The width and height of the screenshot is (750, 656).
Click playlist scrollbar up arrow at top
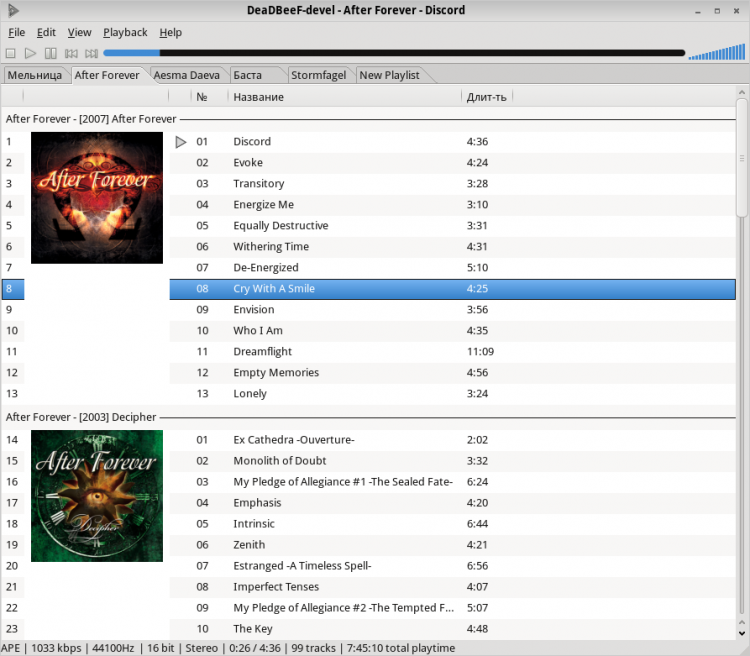(742, 92)
